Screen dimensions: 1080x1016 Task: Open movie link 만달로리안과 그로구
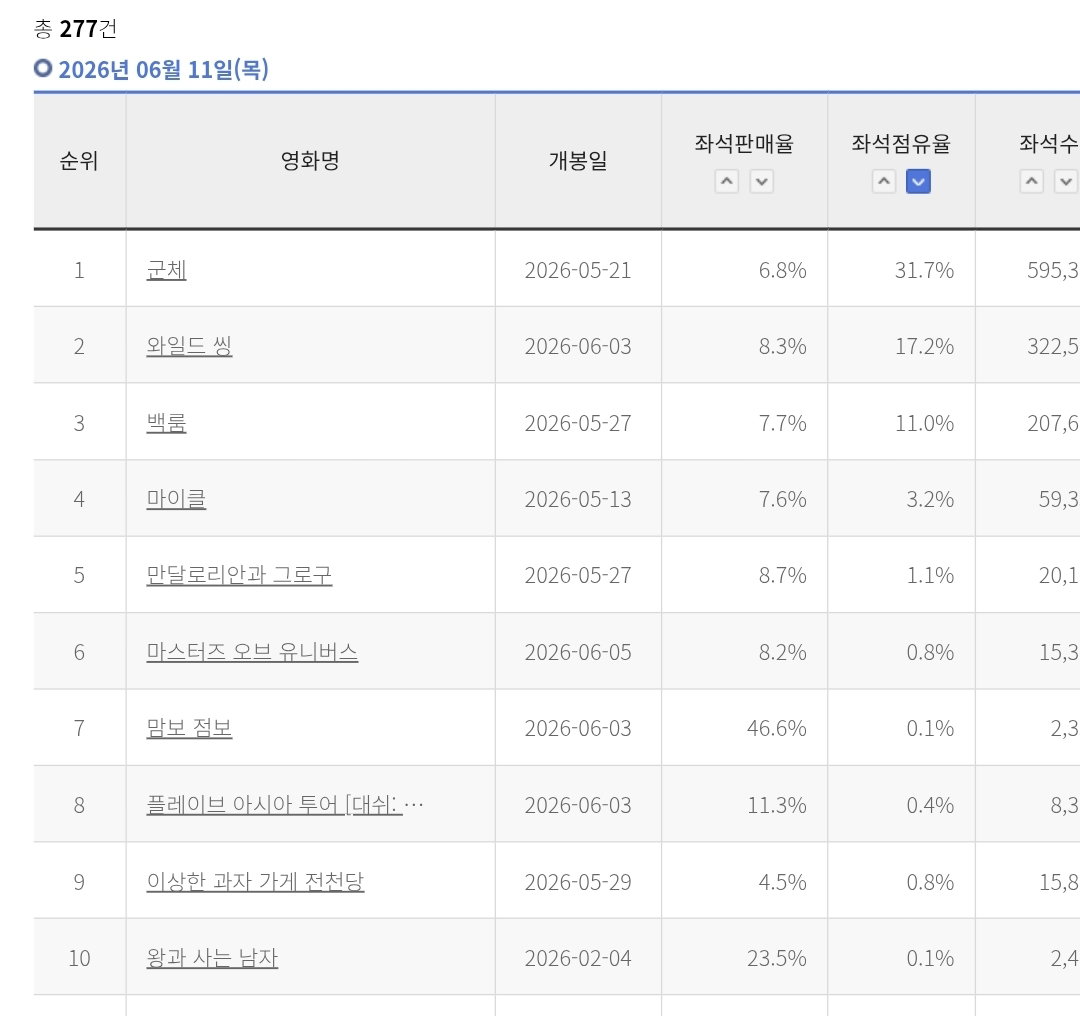pos(239,575)
